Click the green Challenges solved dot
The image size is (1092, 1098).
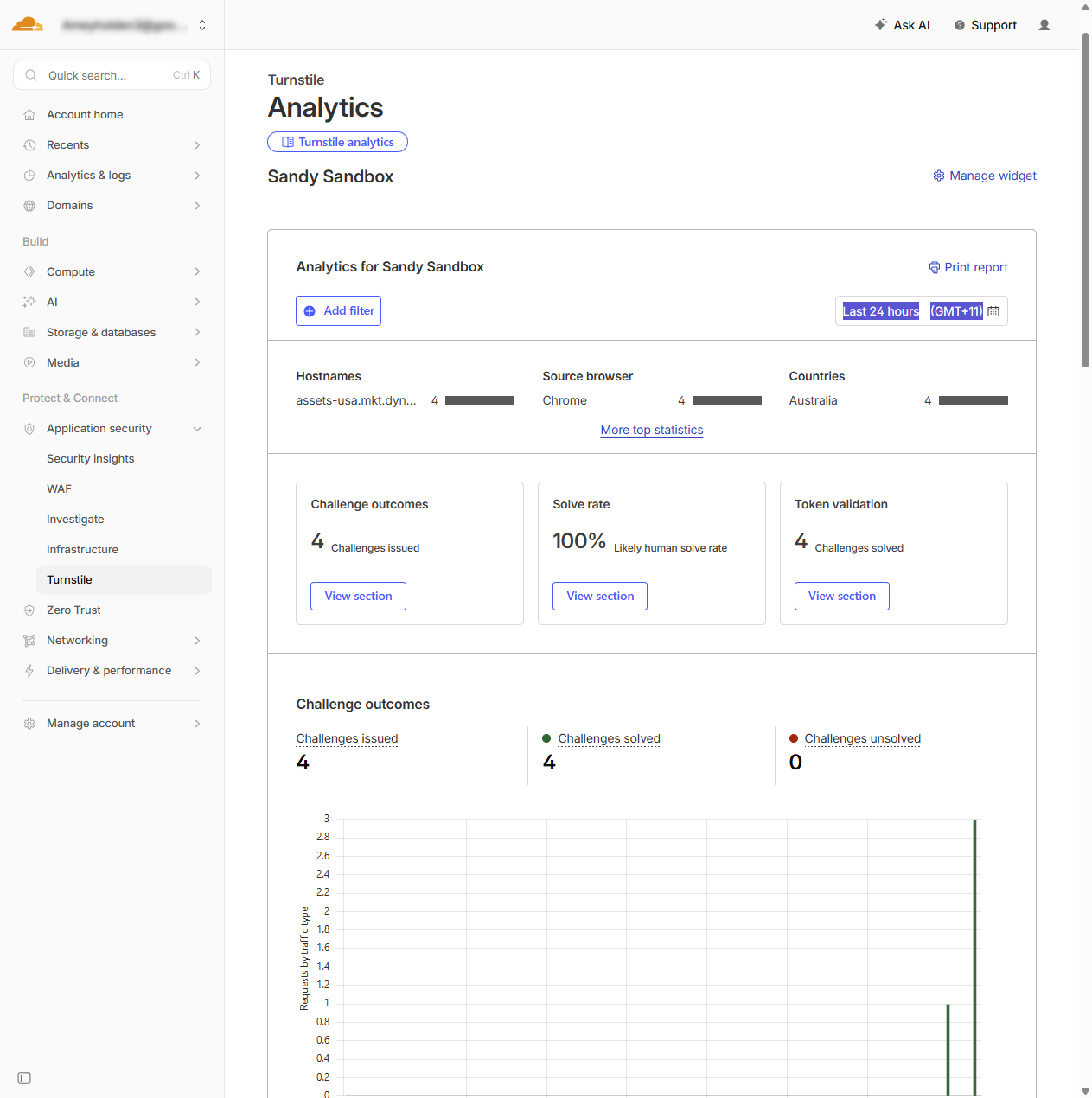(546, 738)
